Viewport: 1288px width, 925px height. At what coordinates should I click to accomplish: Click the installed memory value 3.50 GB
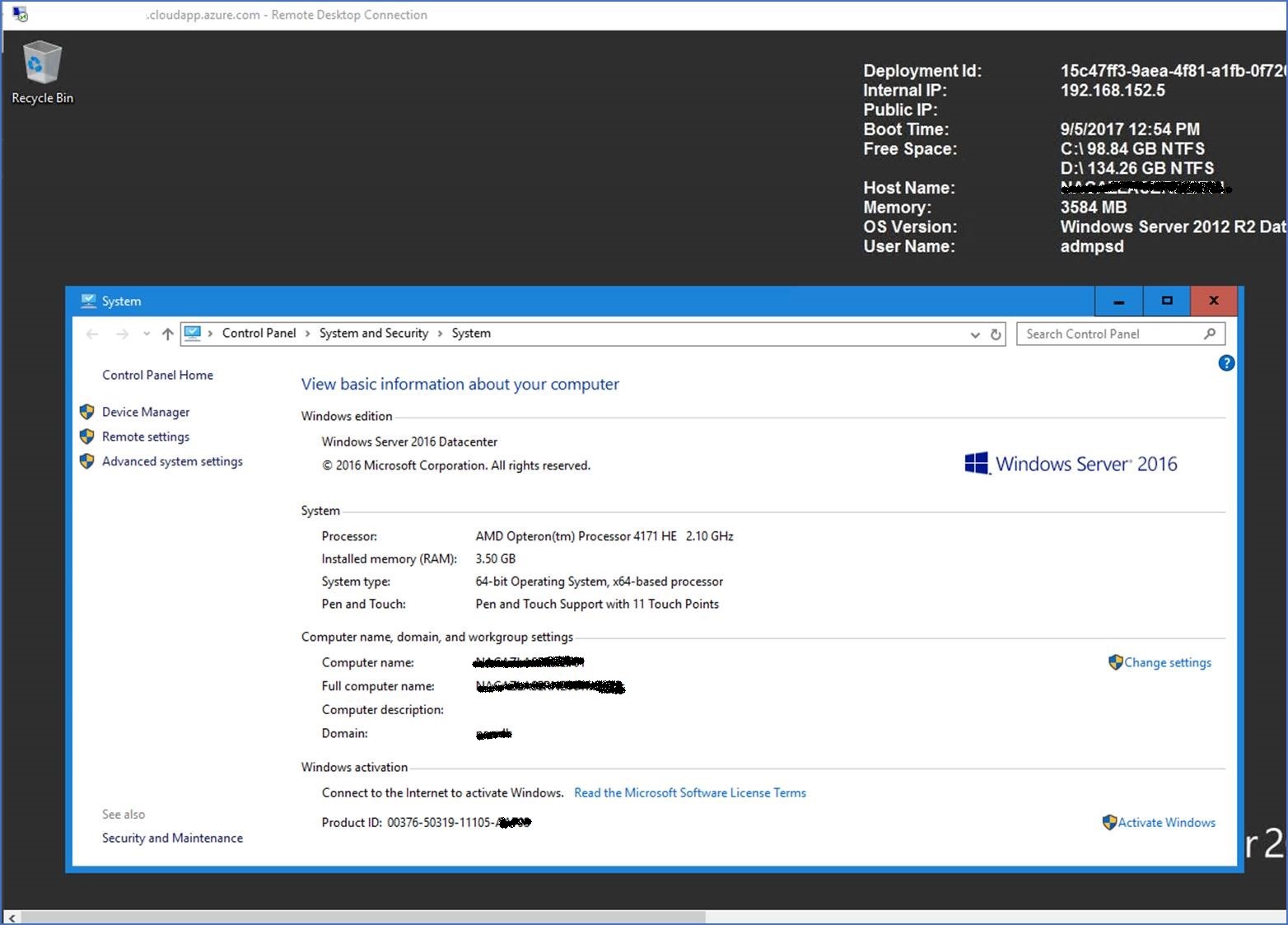click(x=495, y=558)
